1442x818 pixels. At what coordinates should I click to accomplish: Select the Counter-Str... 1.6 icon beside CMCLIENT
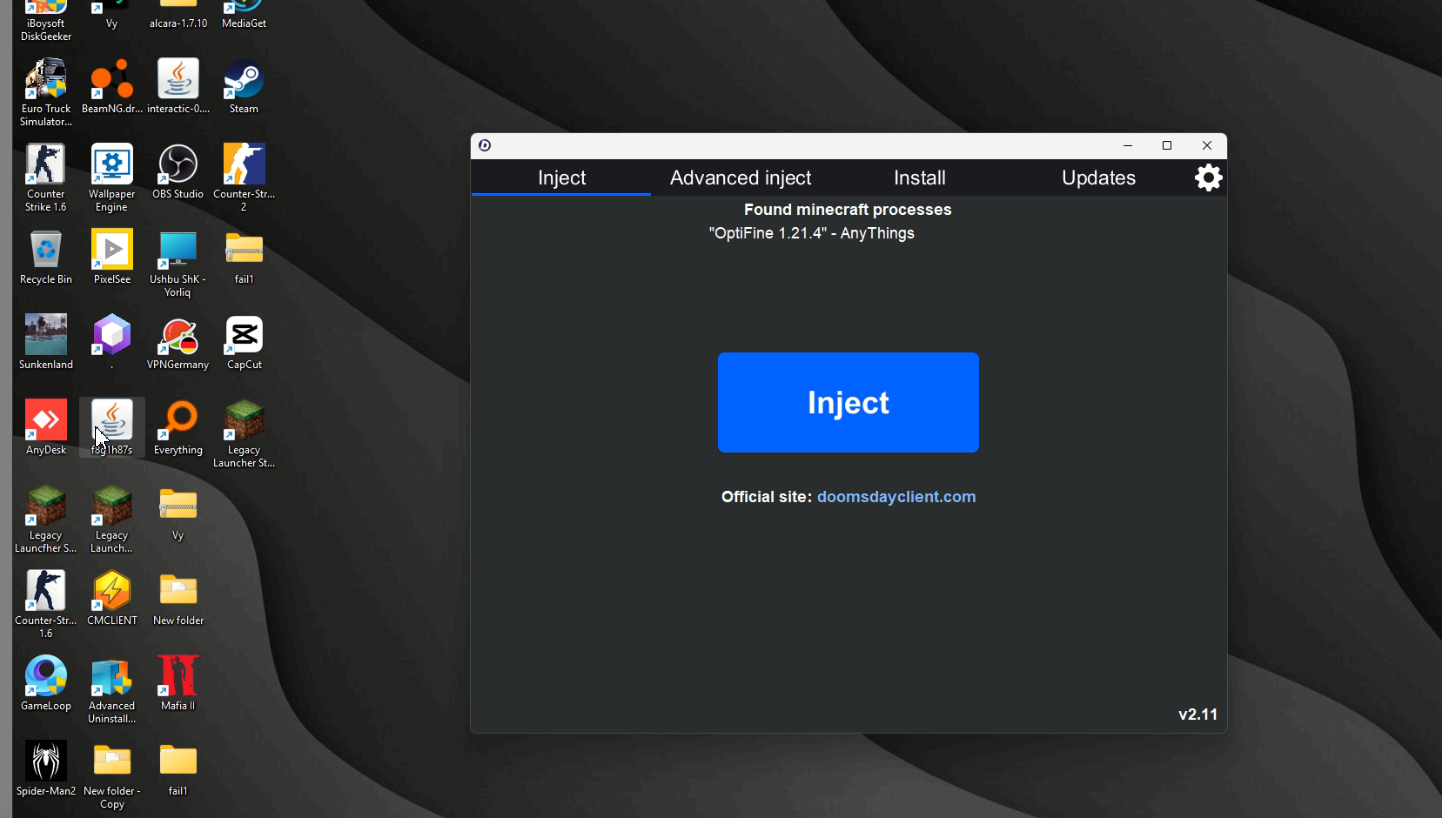pyautogui.click(x=46, y=604)
